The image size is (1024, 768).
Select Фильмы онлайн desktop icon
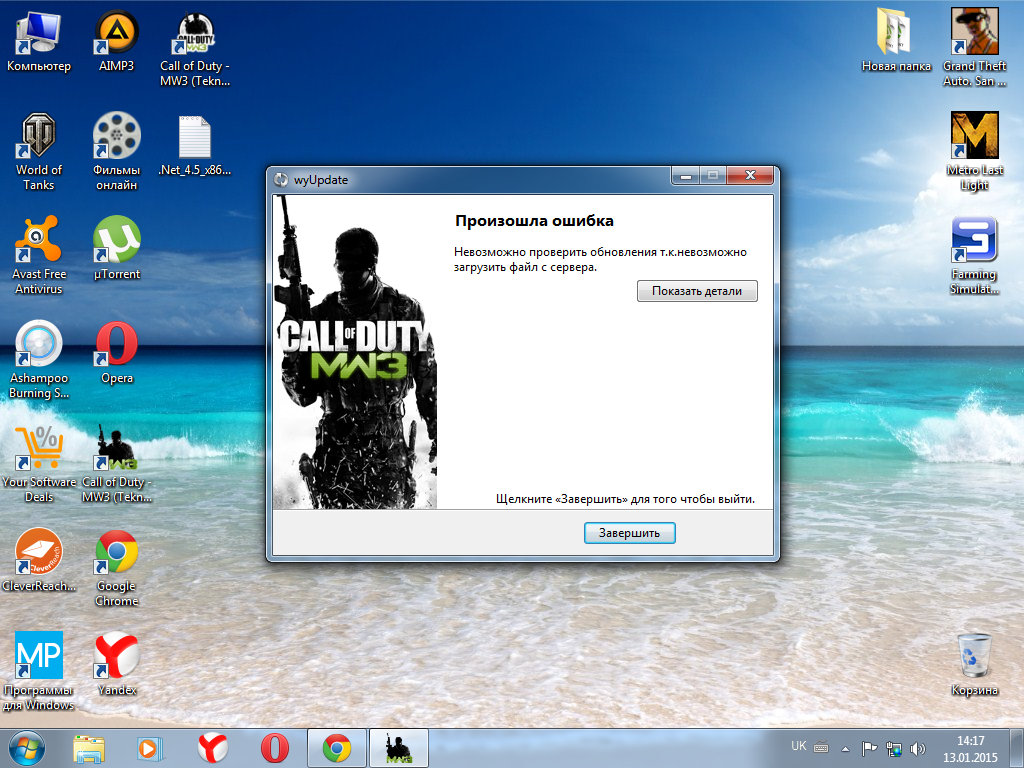116,152
